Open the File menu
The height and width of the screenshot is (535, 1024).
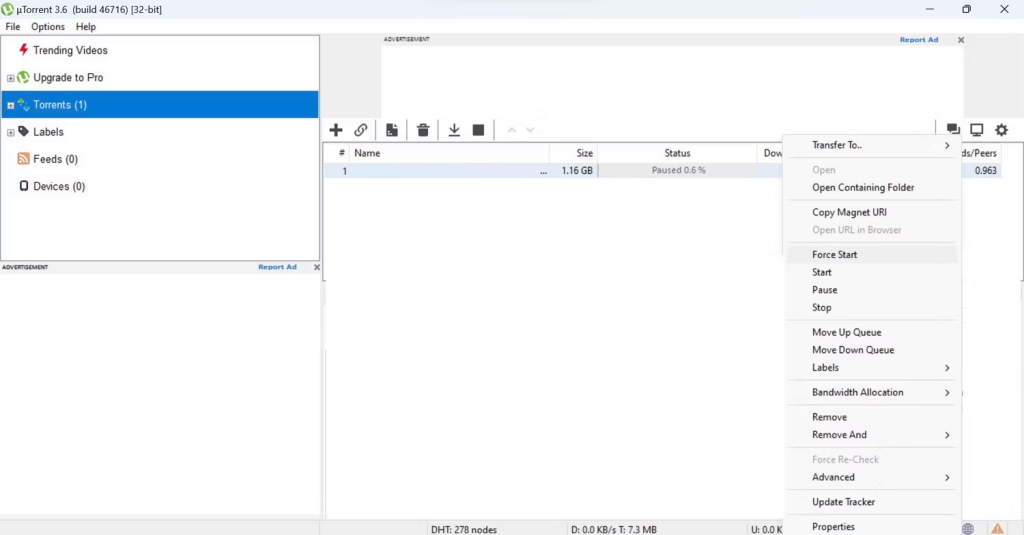(x=12, y=27)
